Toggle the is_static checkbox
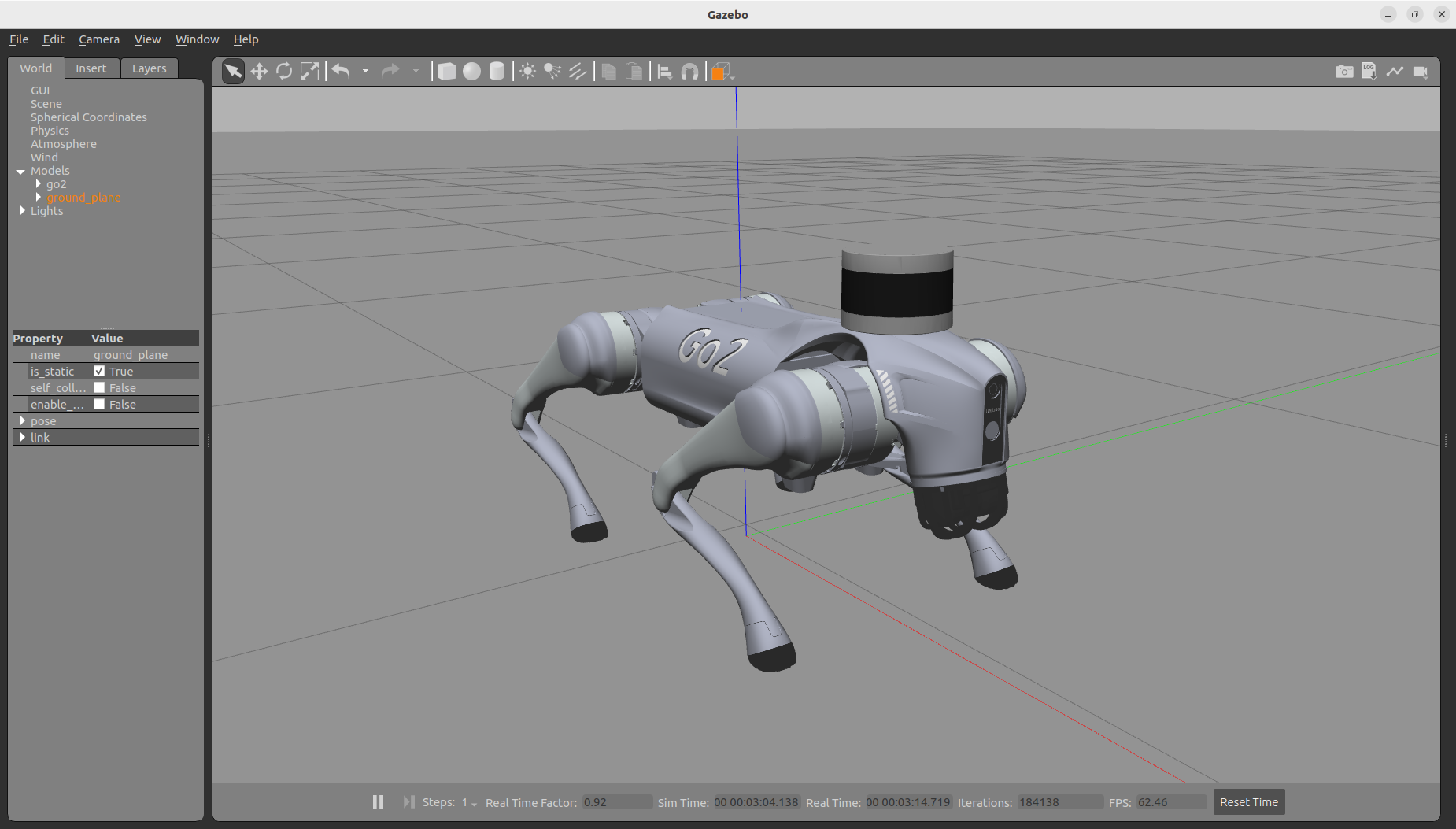 [x=99, y=371]
